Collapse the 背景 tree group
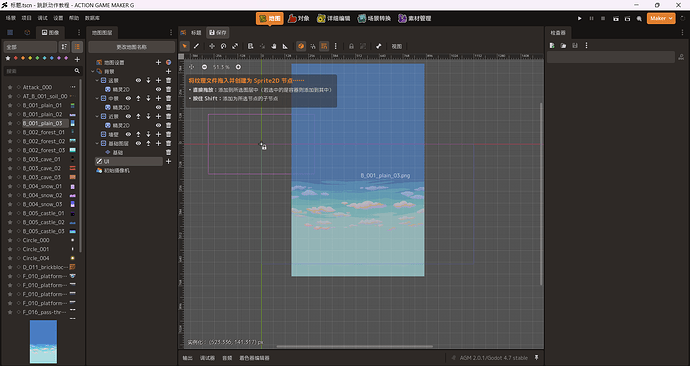Image resolution: width=690 pixels, height=366 pixels. (x=92, y=71)
